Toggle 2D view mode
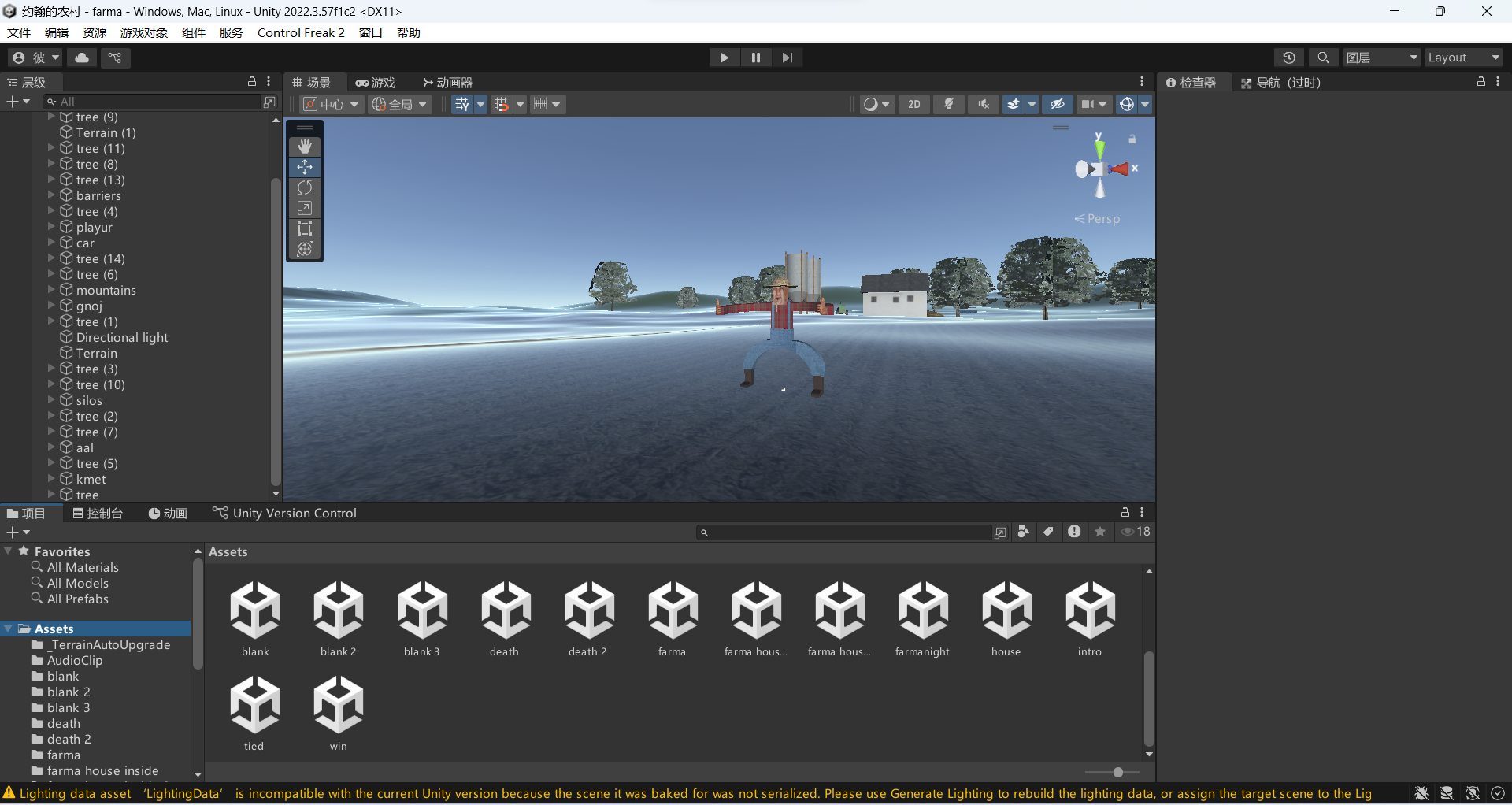This screenshot has height=805, width=1512. click(914, 104)
